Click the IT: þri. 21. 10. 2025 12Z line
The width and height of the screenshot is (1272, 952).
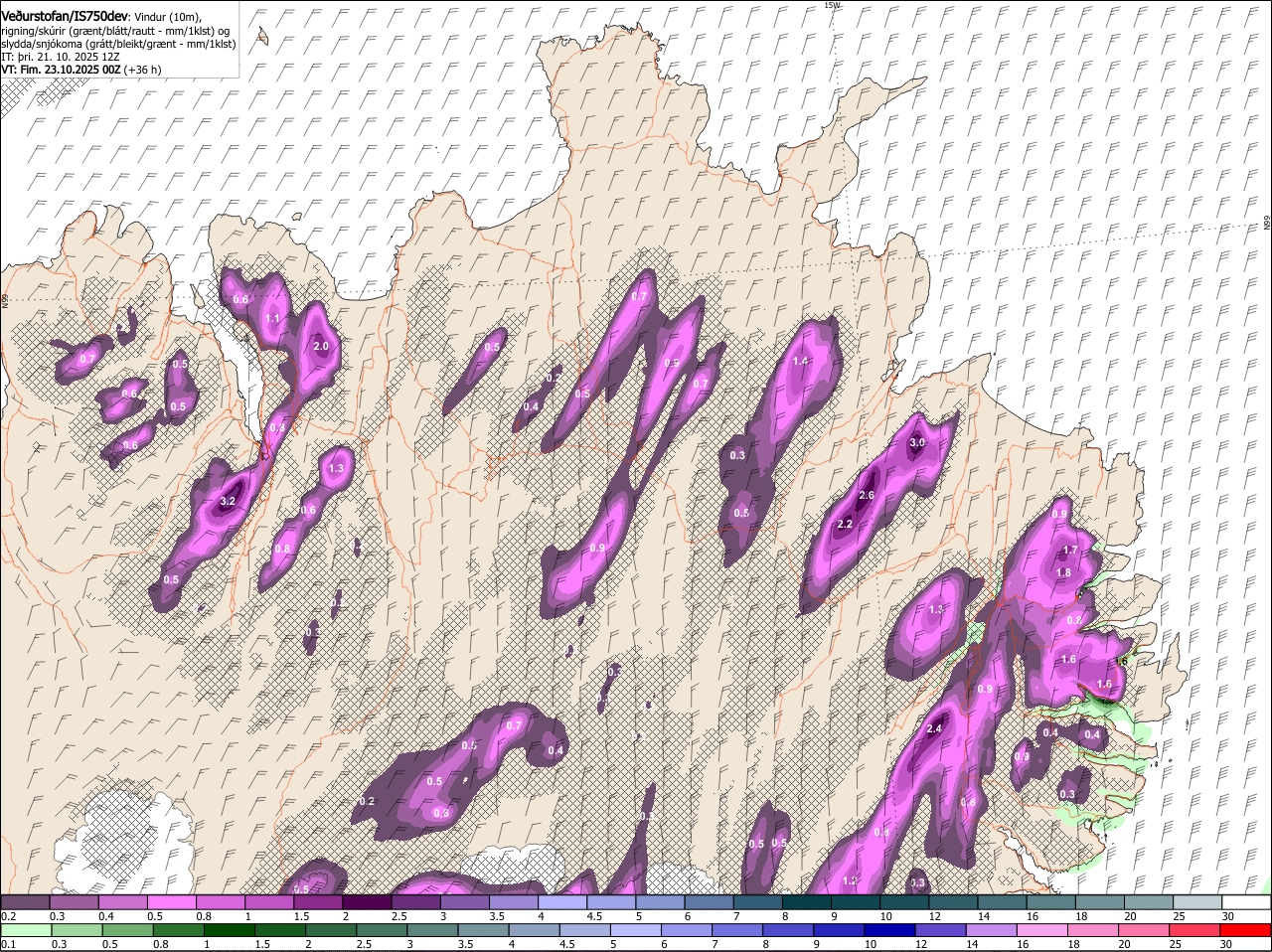62,58
